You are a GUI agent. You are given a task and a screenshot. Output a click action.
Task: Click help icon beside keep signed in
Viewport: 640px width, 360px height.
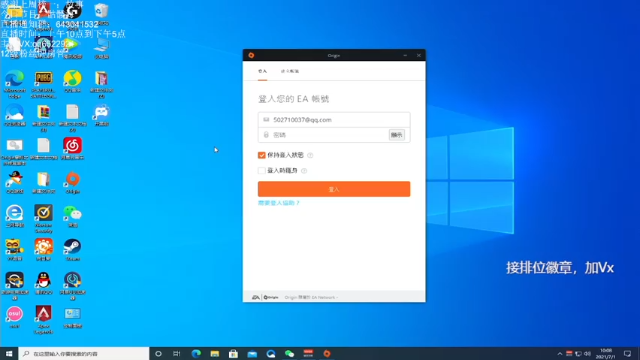click(310, 155)
